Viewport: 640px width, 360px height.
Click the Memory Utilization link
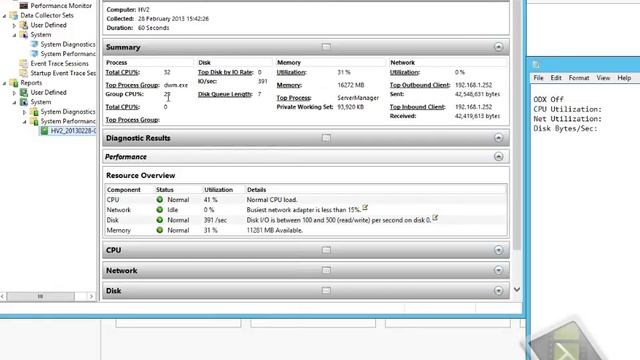point(291,72)
